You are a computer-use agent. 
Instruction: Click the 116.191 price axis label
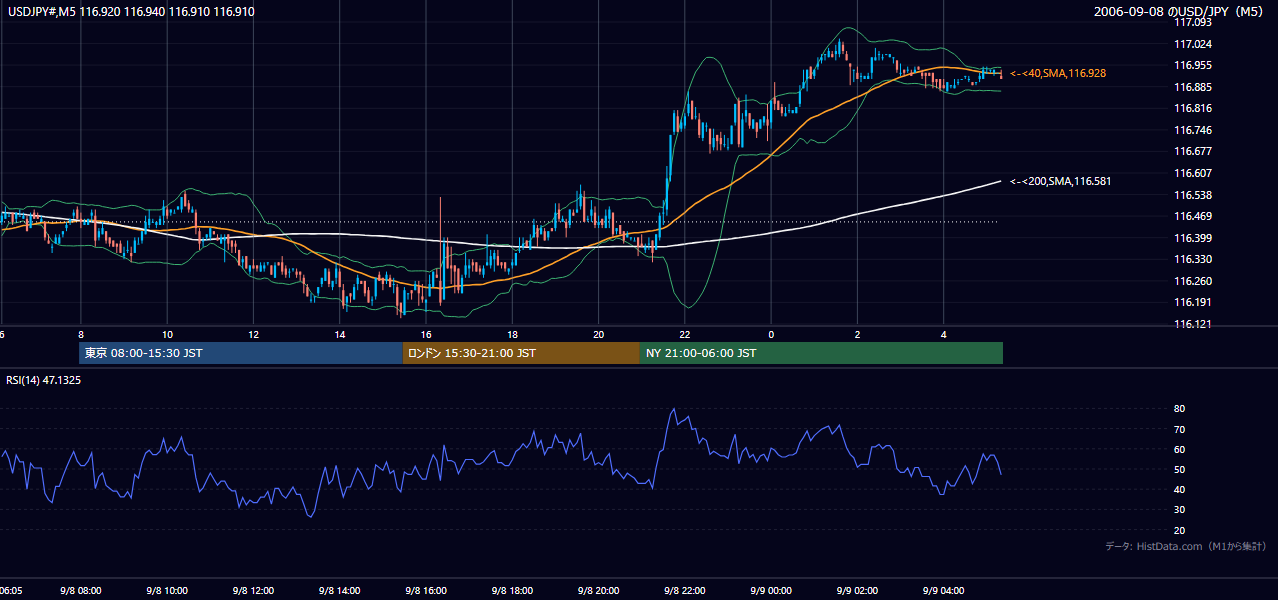click(x=1194, y=302)
